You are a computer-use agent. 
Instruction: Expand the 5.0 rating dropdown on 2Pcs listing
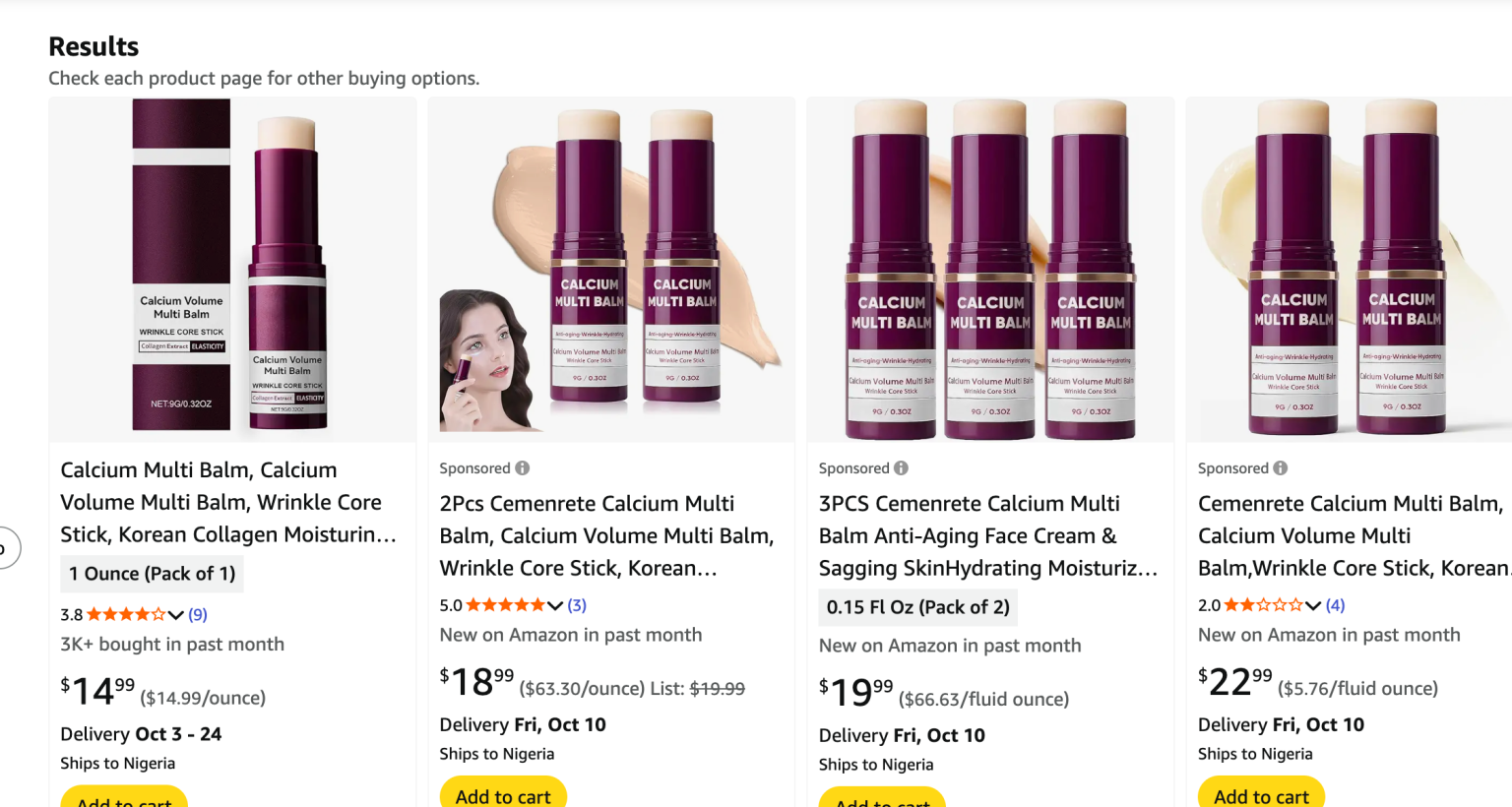(x=554, y=604)
